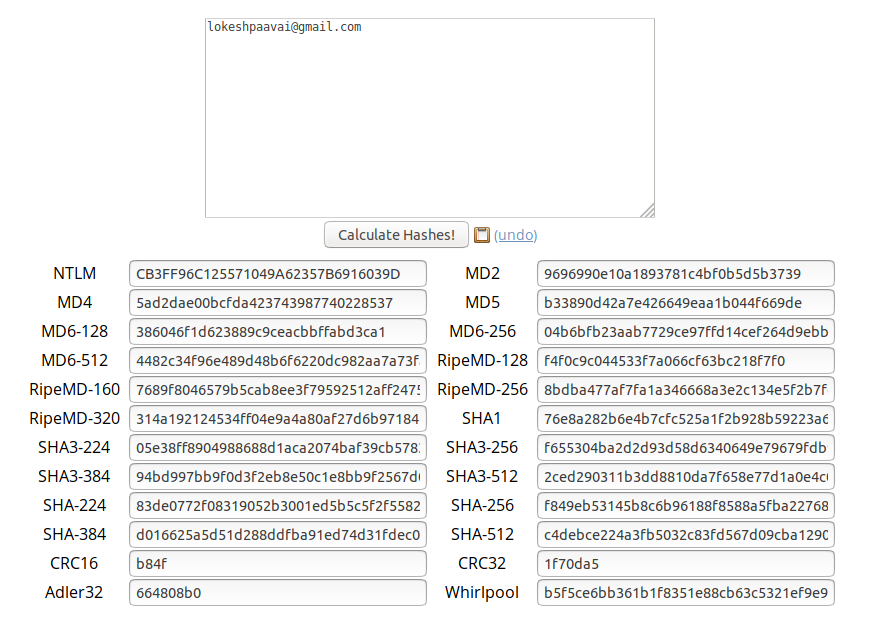The image size is (891, 621).
Task: Click the SHA3-512 result field
Action: (686, 476)
